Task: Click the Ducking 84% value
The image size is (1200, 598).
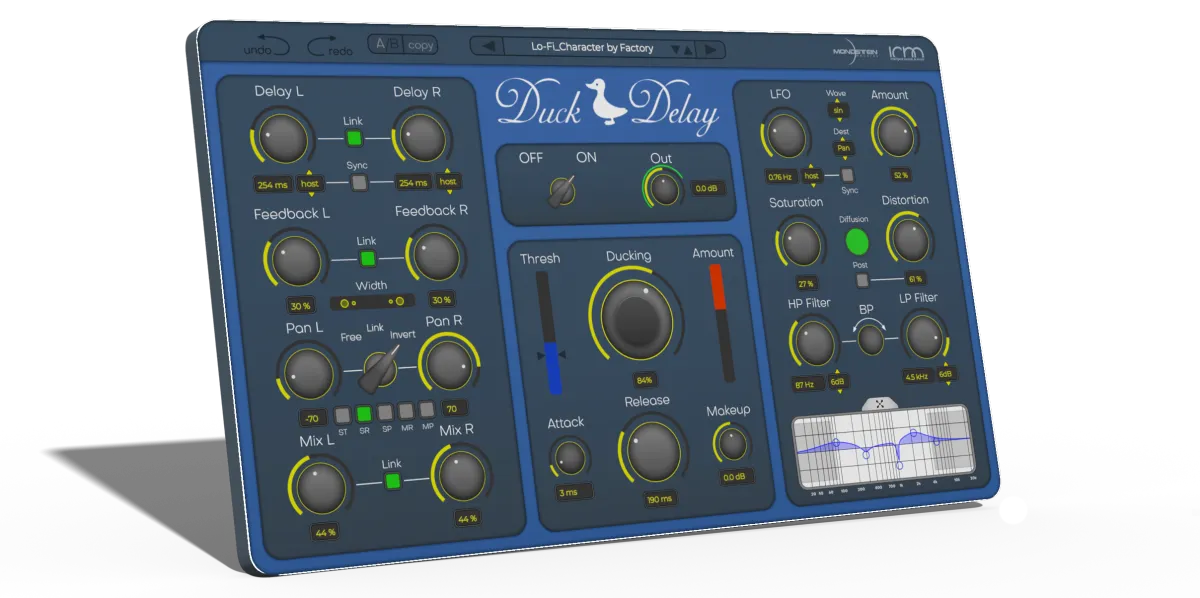Action: point(643,380)
